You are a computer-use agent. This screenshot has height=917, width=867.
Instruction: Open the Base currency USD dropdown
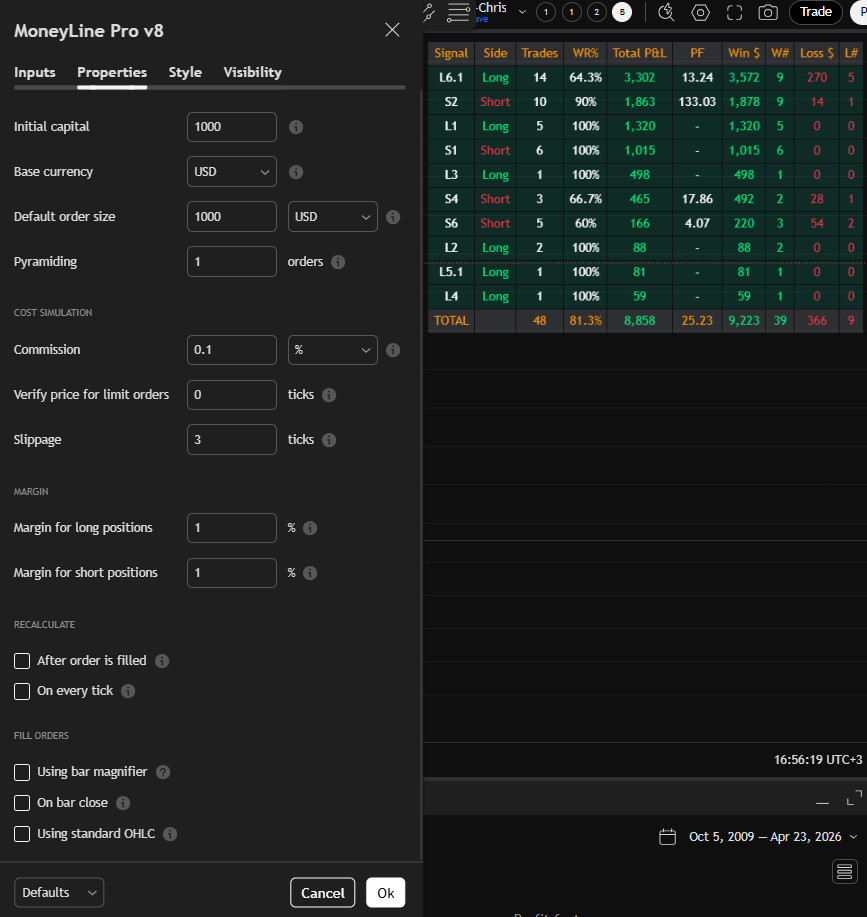[x=232, y=172]
